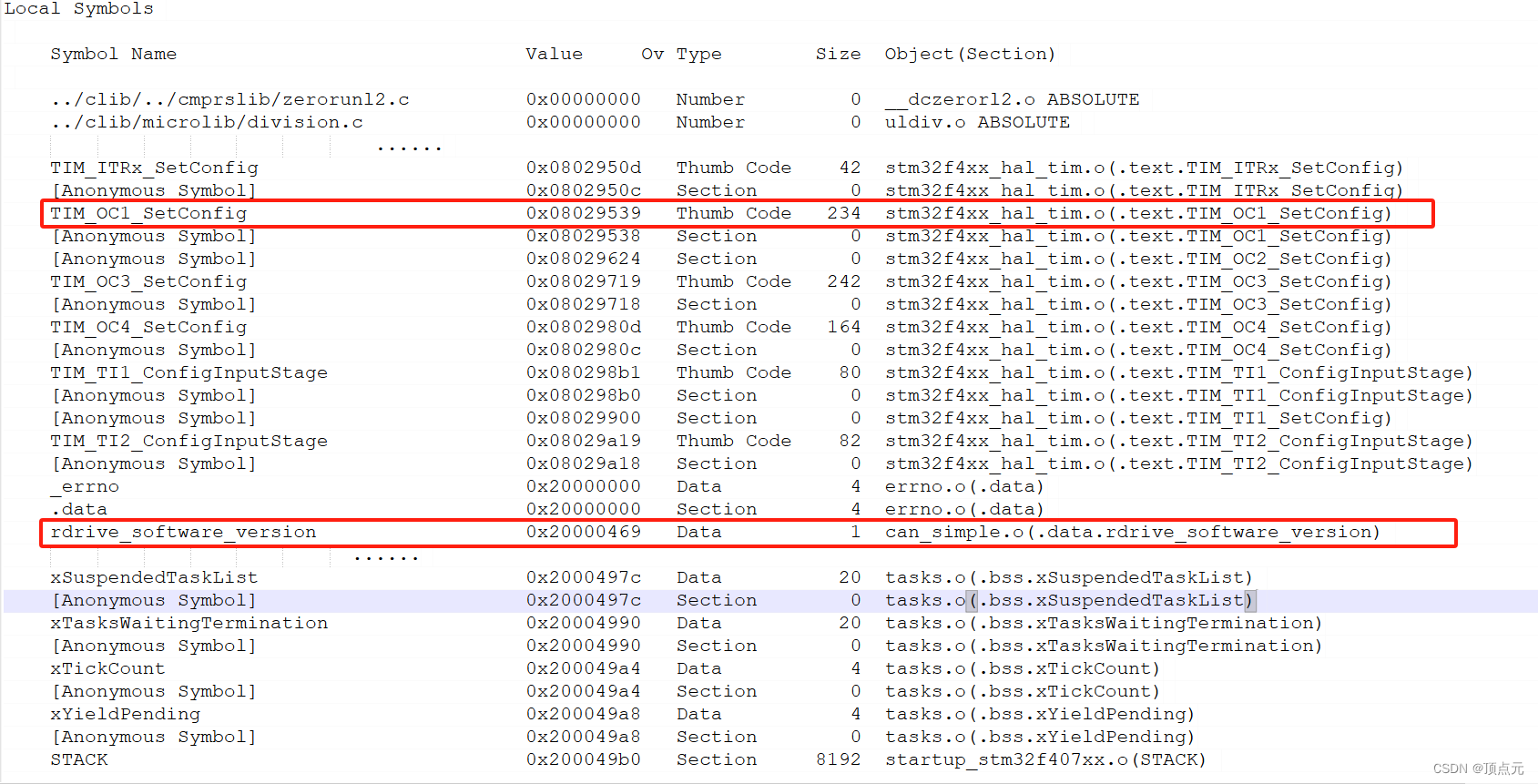Screen dimensions: 1538x784
Task: Click the value 0x08029538
Action: (584, 236)
